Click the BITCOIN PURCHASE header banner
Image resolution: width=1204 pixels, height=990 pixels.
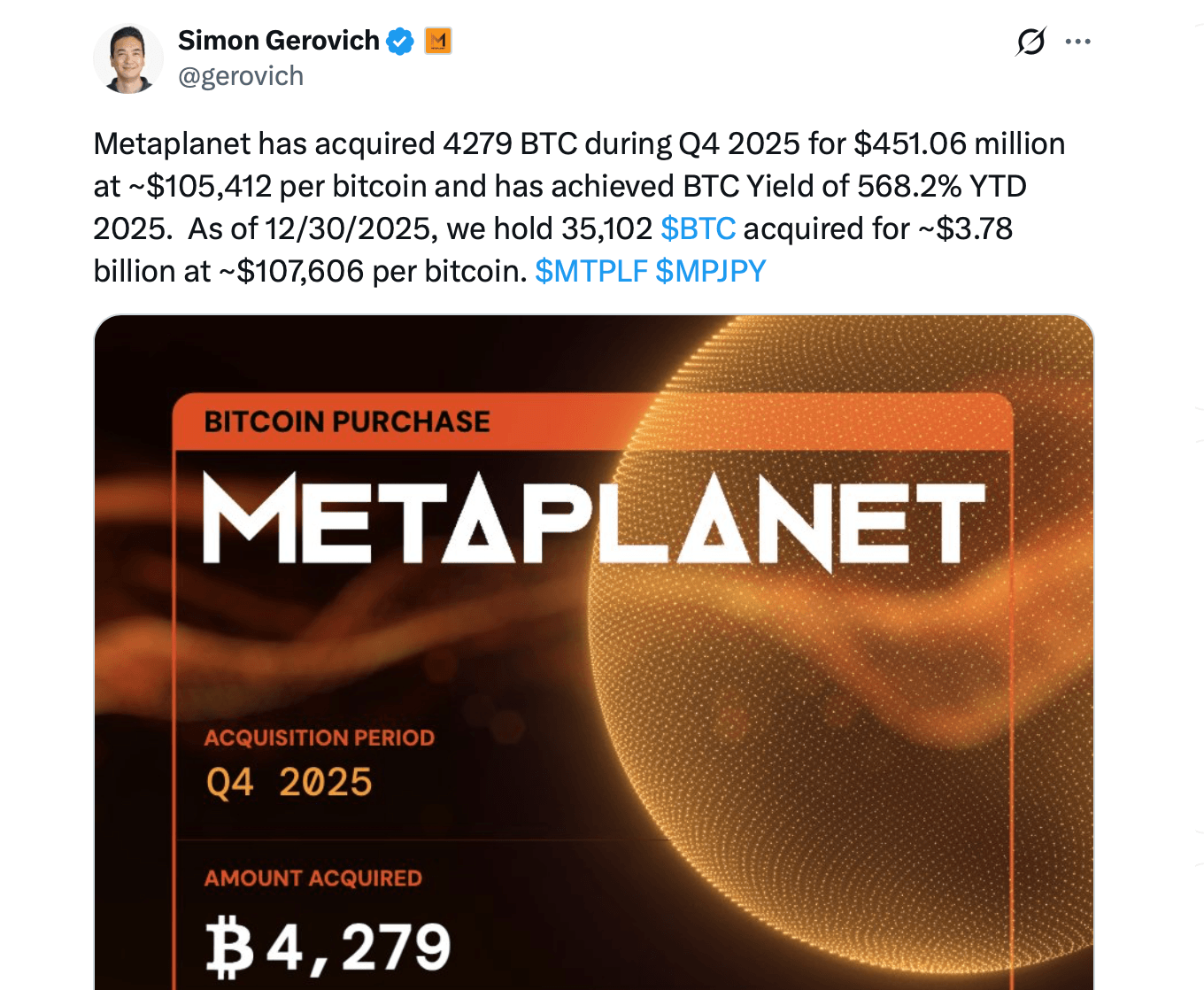pos(348,422)
